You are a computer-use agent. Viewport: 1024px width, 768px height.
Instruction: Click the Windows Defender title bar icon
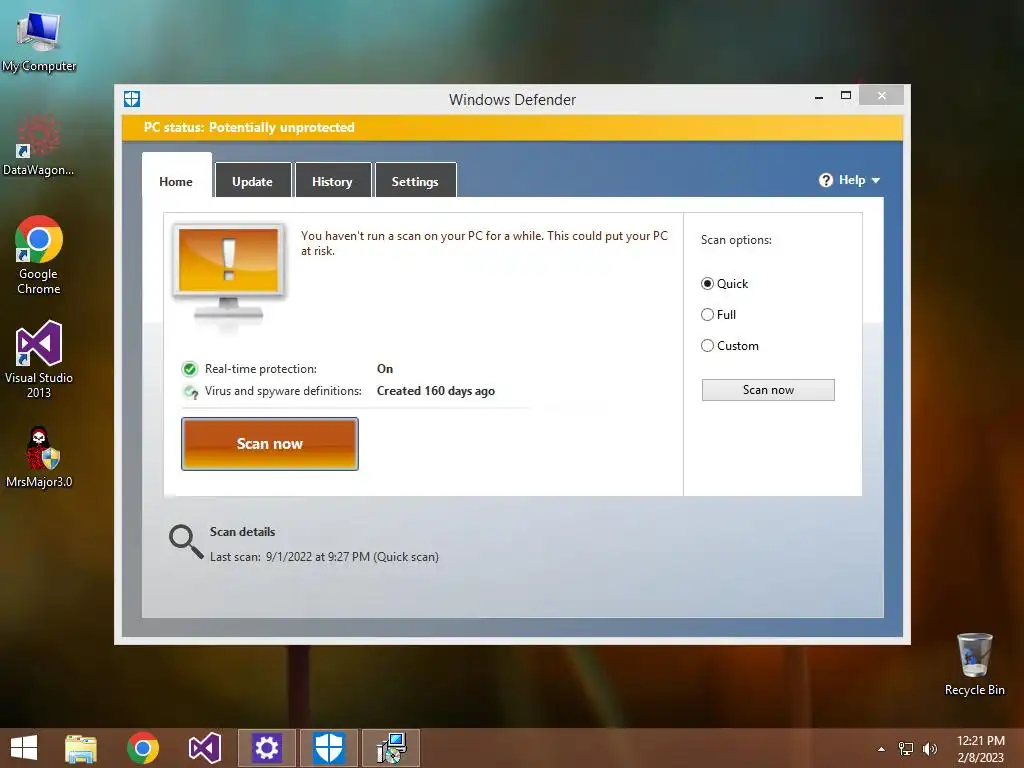132,99
